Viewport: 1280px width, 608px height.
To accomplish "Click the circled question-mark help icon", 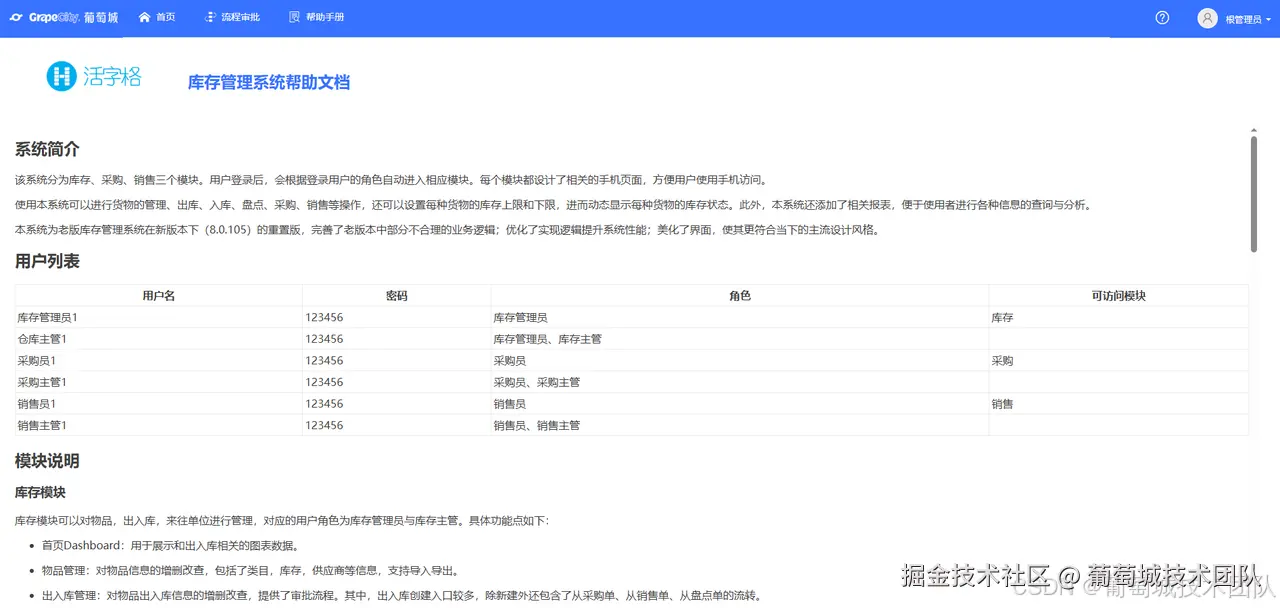I will tap(1161, 16).
